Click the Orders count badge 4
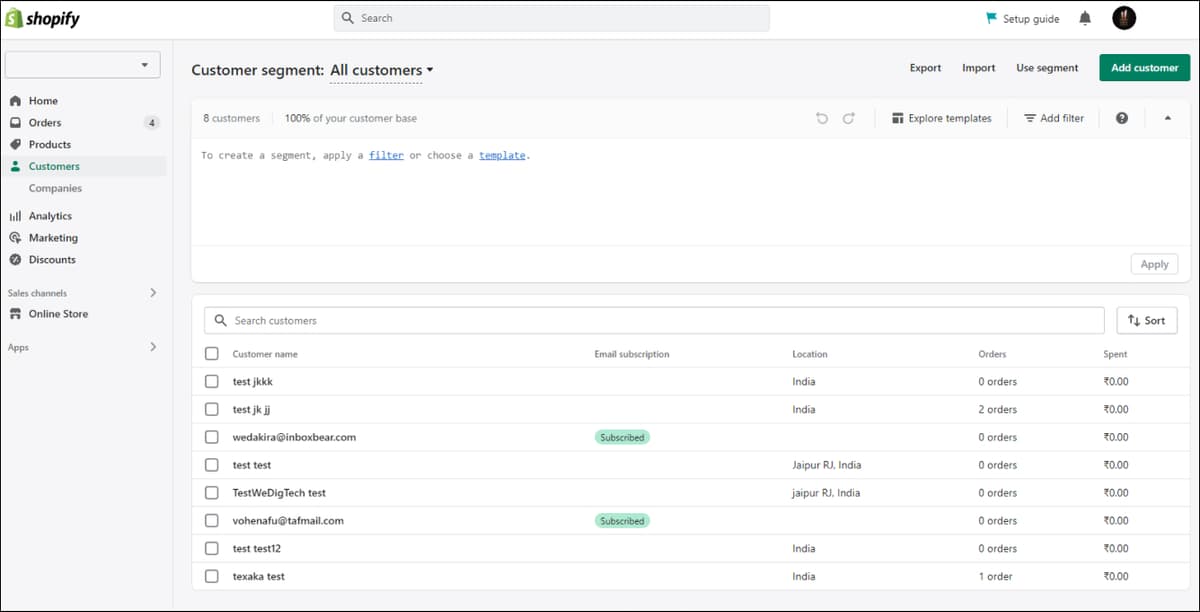The width and height of the screenshot is (1200, 612). click(152, 123)
